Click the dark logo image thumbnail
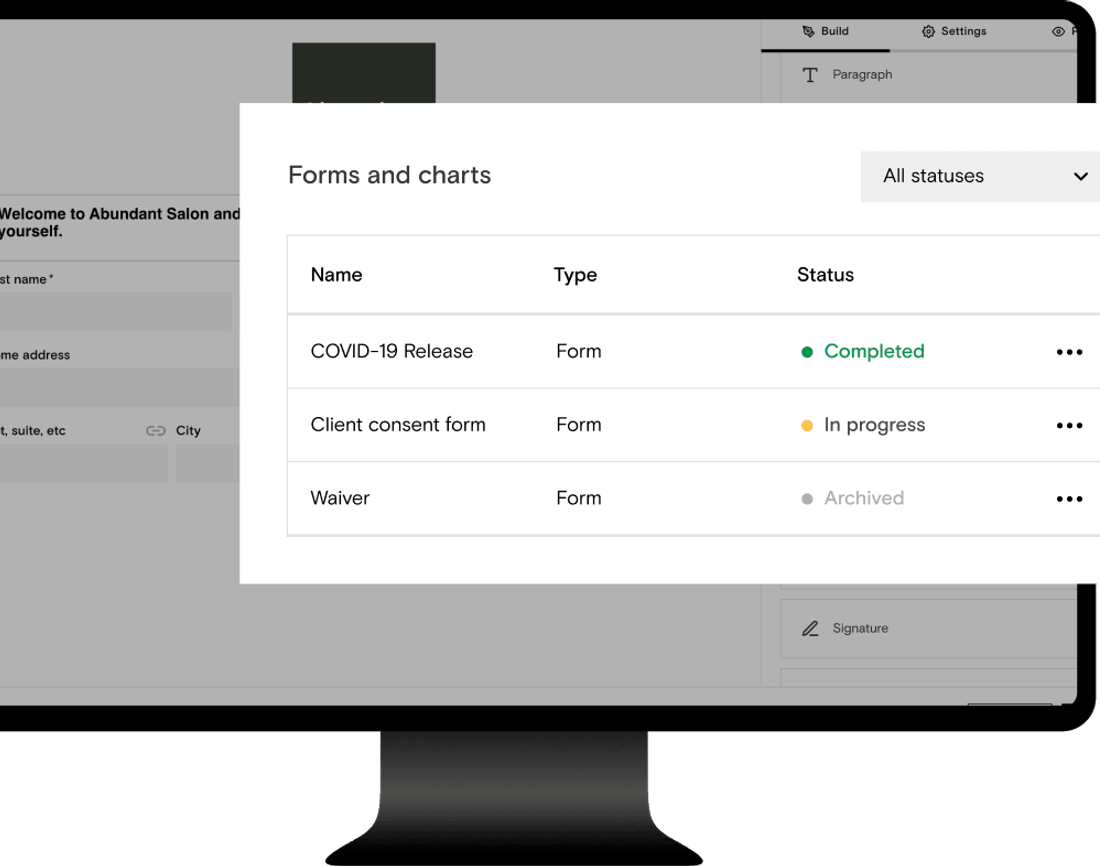The image size is (1100, 866). click(x=363, y=73)
